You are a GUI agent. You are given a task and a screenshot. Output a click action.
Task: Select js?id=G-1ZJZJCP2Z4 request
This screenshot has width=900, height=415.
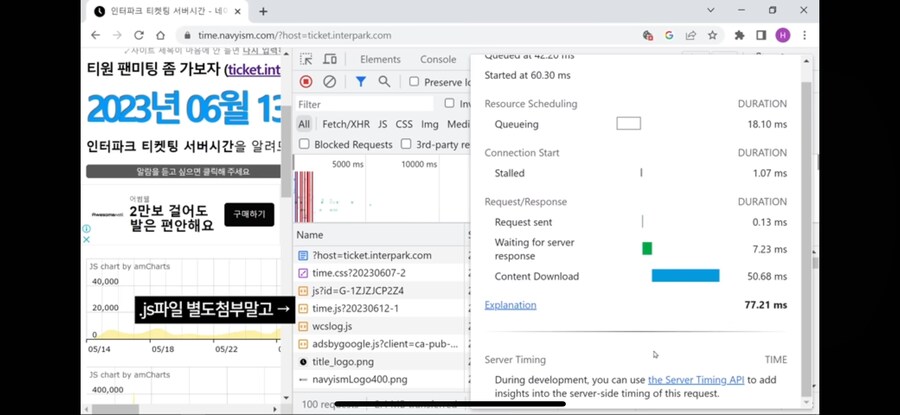(380, 290)
